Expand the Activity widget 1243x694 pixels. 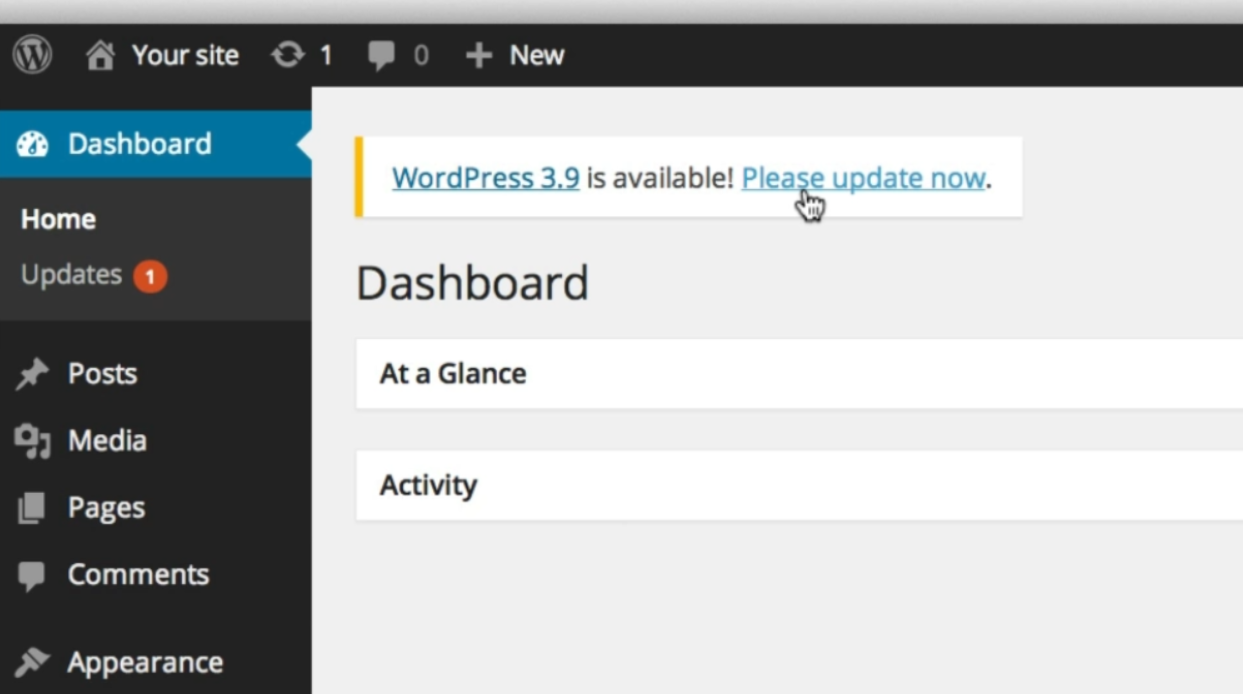click(x=799, y=485)
